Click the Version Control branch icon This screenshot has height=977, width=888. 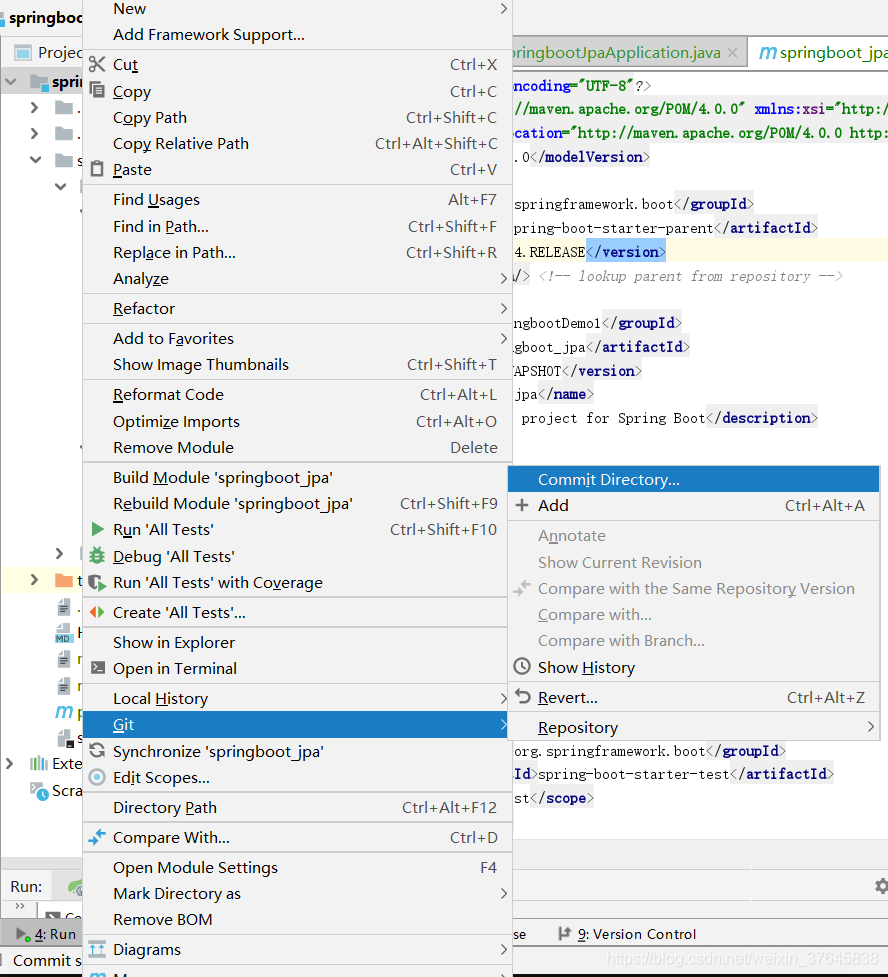pos(565,933)
